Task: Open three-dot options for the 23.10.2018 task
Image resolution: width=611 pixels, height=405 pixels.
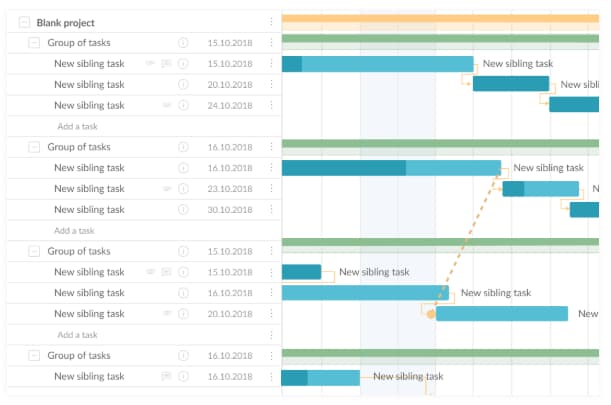Action: [x=271, y=189]
